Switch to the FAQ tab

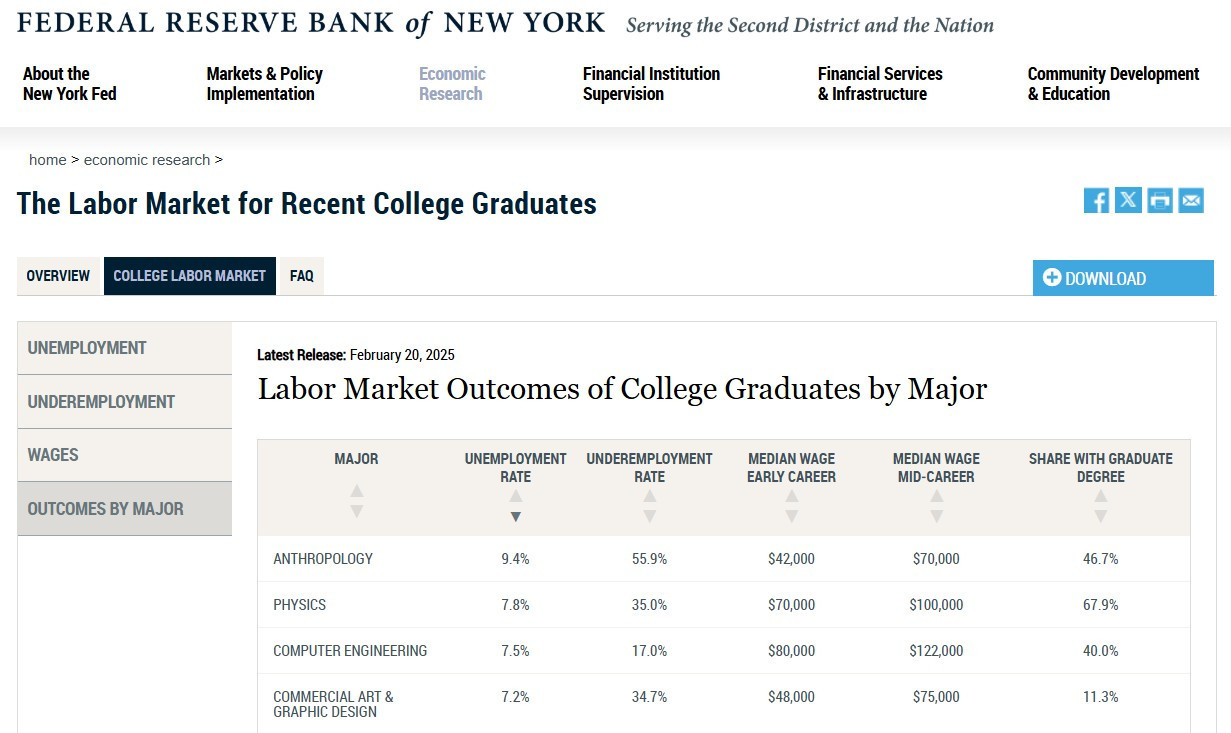coord(302,276)
